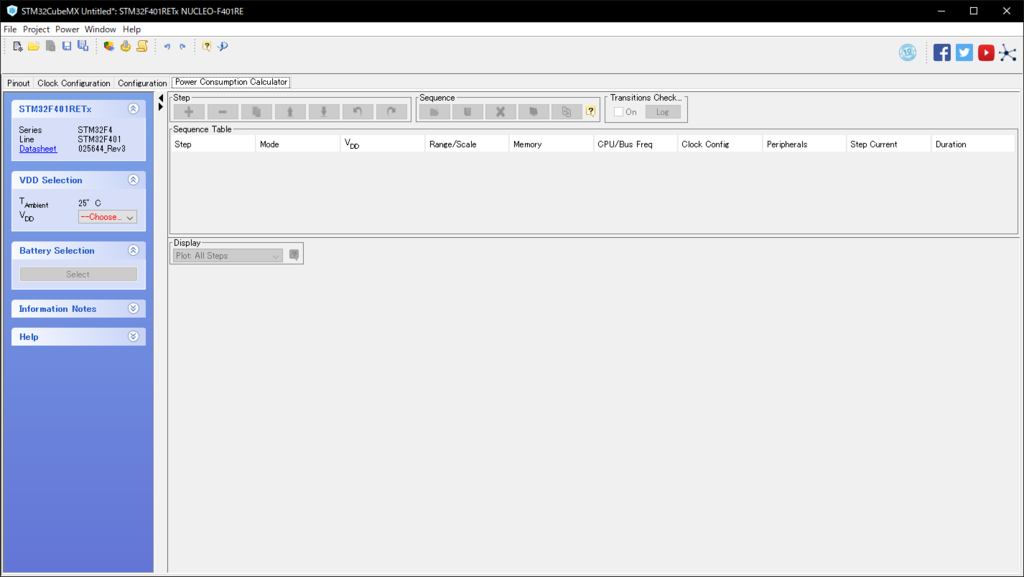The width and height of the screenshot is (1024, 577).
Task: Collapse left pane with the left-pointing arrow
Action: pos(161,98)
